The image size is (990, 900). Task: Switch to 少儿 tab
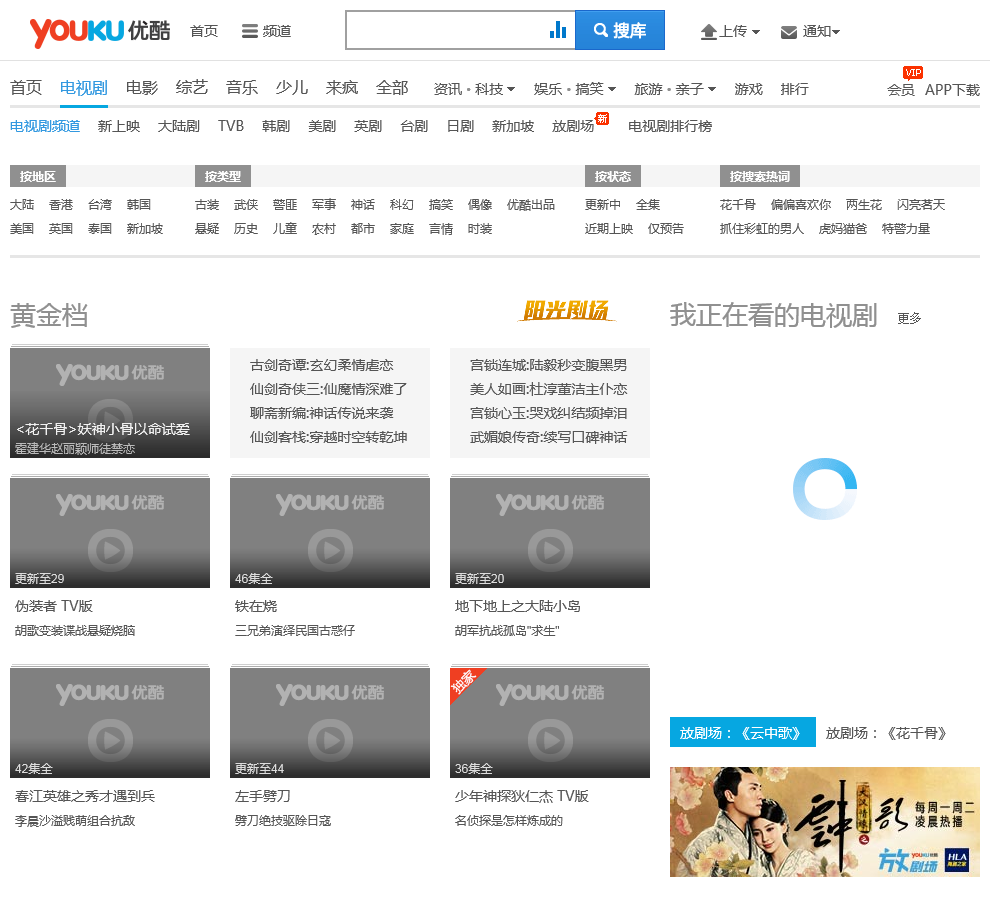coord(292,88)
